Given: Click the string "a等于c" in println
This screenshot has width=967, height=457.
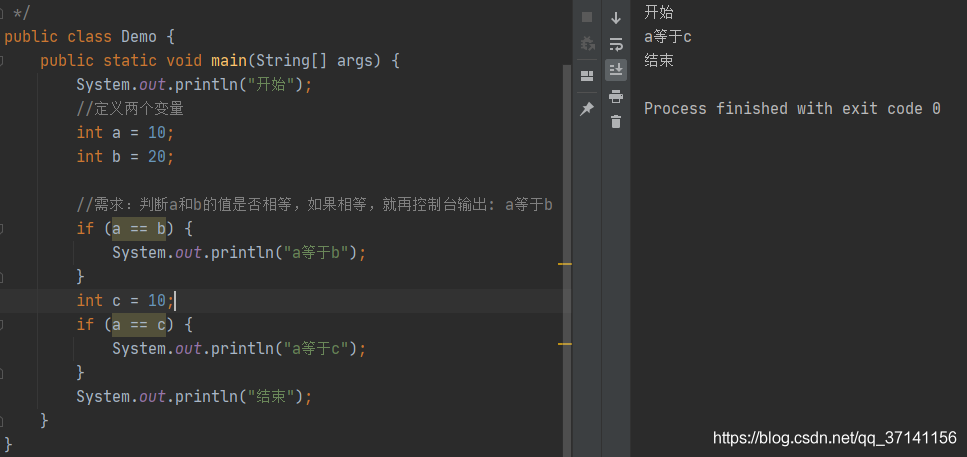Looking at the screenshot, I should pyautogui.click(x=316, y=349).
